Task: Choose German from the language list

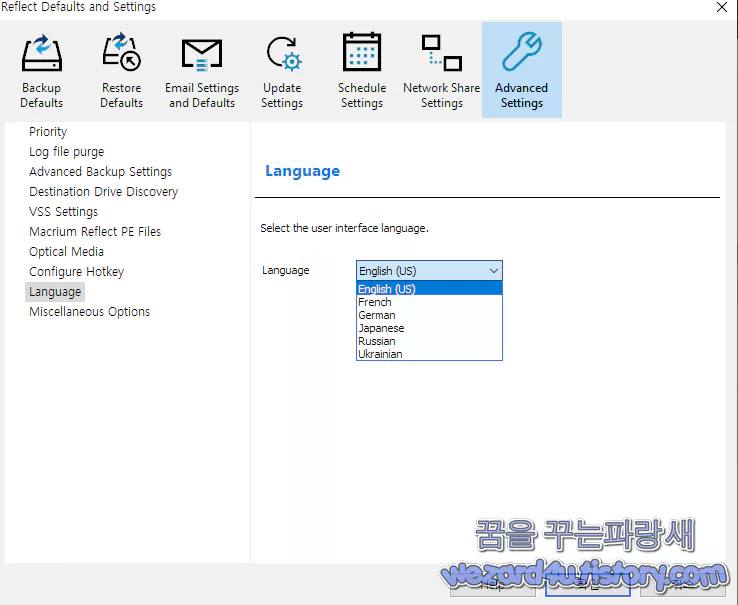Action: coord(429,315)
